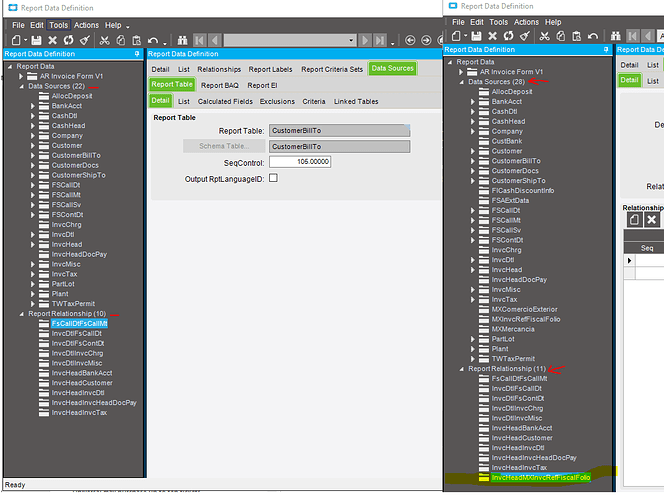
Task: Select InvcHeadDocPay in the left tree
Action: (x=79, y=255)
